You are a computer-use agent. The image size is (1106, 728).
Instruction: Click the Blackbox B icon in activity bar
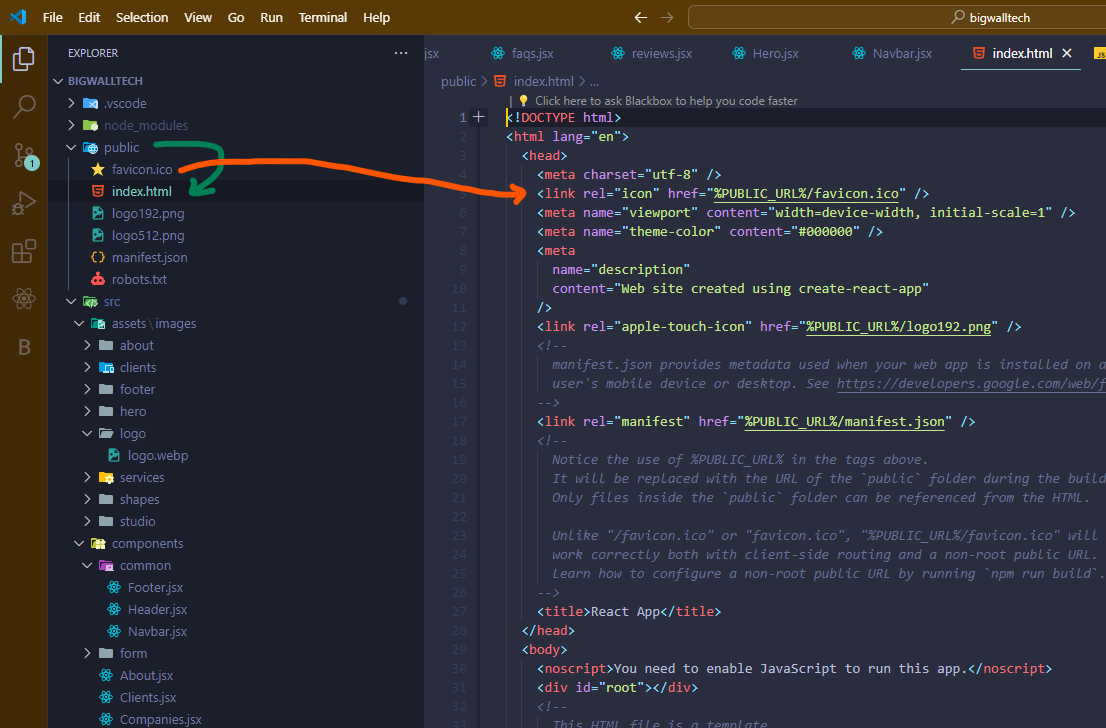click(24, 348)
